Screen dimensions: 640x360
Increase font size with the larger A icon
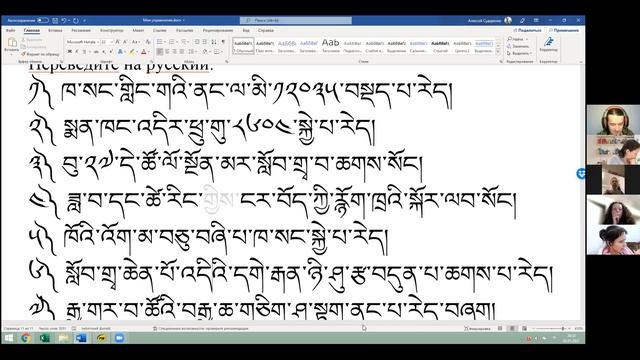point(117,42)
